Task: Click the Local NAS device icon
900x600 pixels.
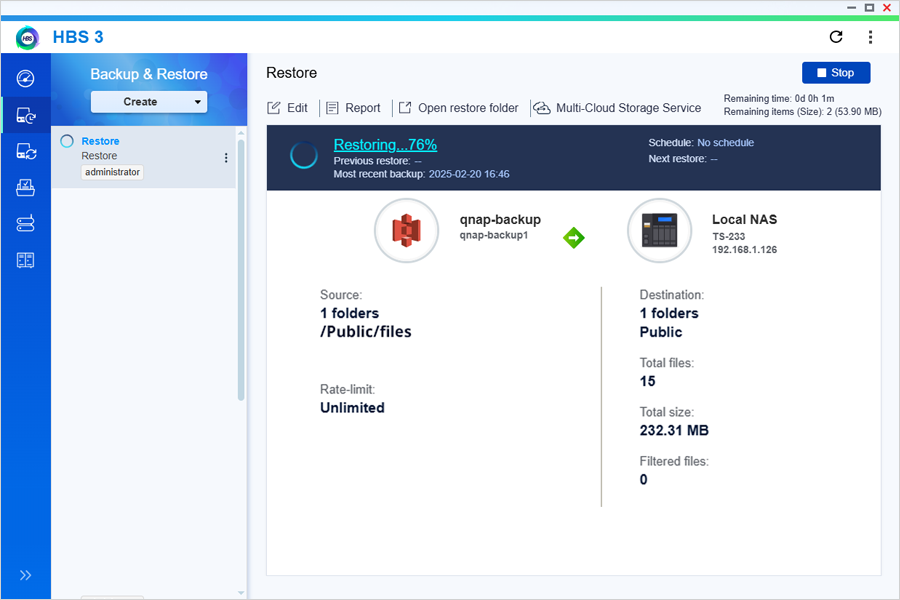Action: (660, 230)
